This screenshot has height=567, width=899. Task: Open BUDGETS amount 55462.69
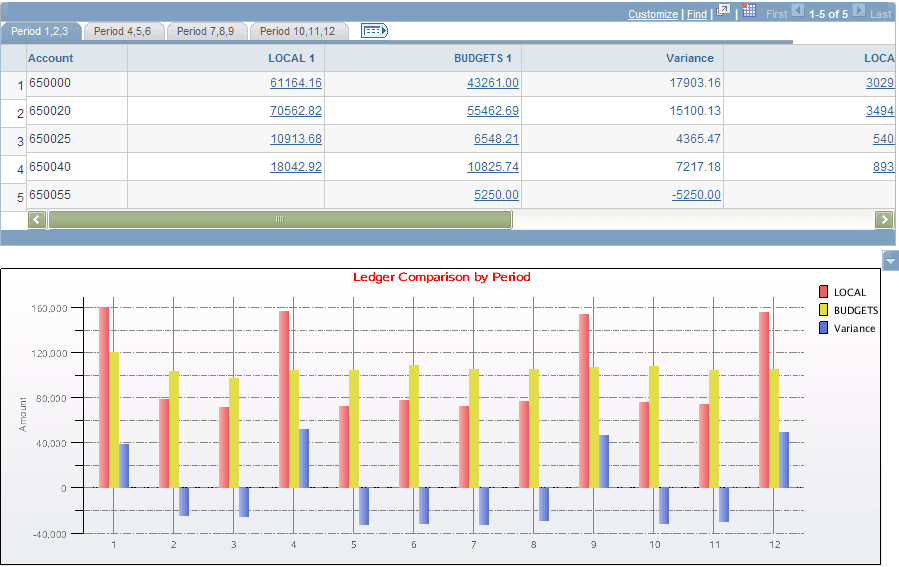click(x=493, y=111)
